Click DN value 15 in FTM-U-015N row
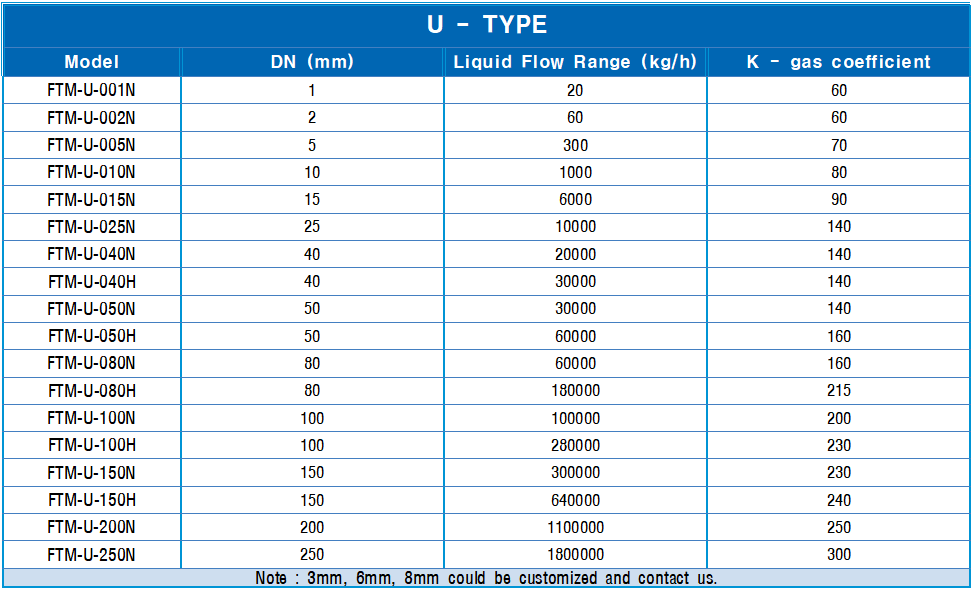The image size is (973, 590). 312,200
